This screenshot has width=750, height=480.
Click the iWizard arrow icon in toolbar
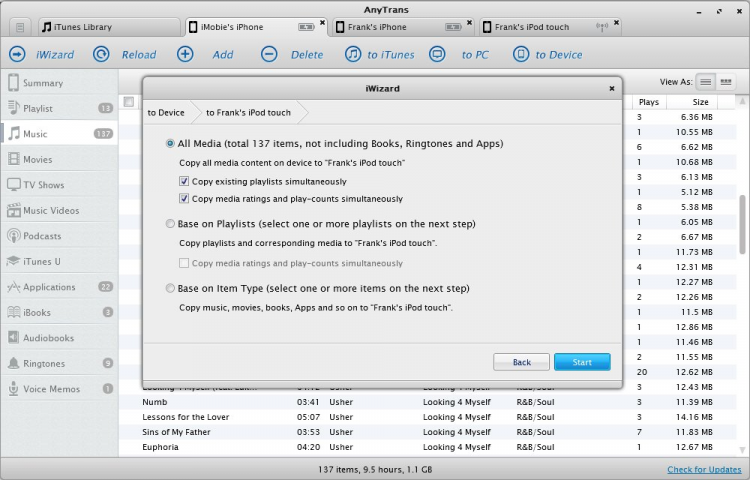click(17, 54)
